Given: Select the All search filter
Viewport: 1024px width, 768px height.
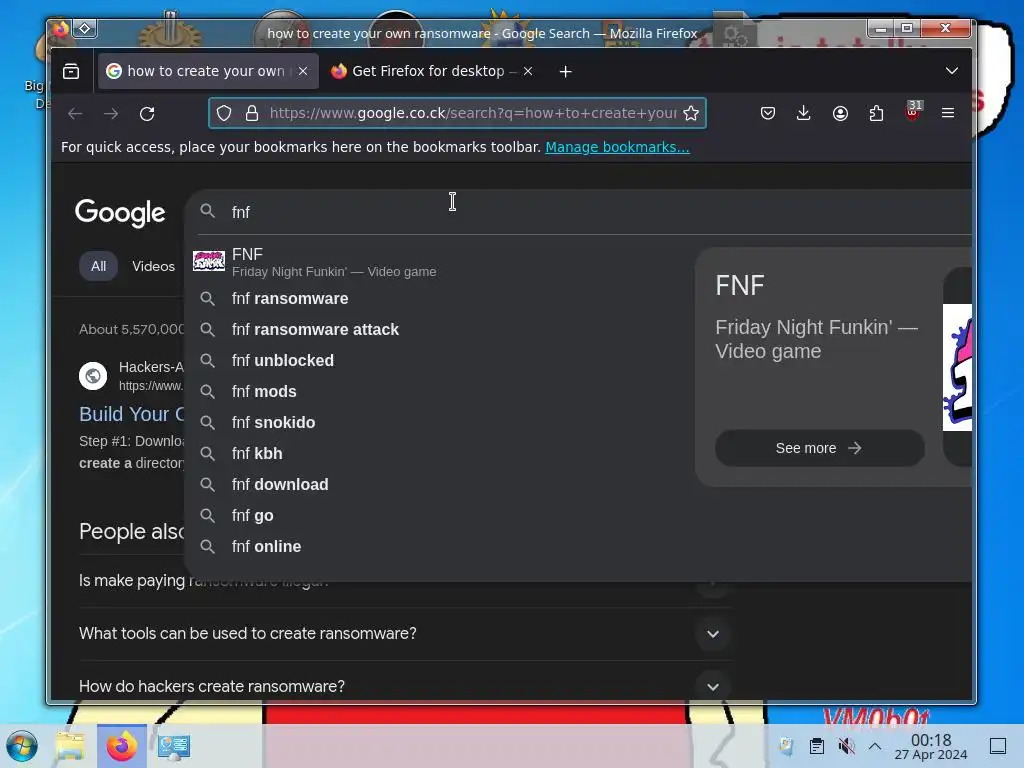Looking at the screenshot, I should coord(99,266).
